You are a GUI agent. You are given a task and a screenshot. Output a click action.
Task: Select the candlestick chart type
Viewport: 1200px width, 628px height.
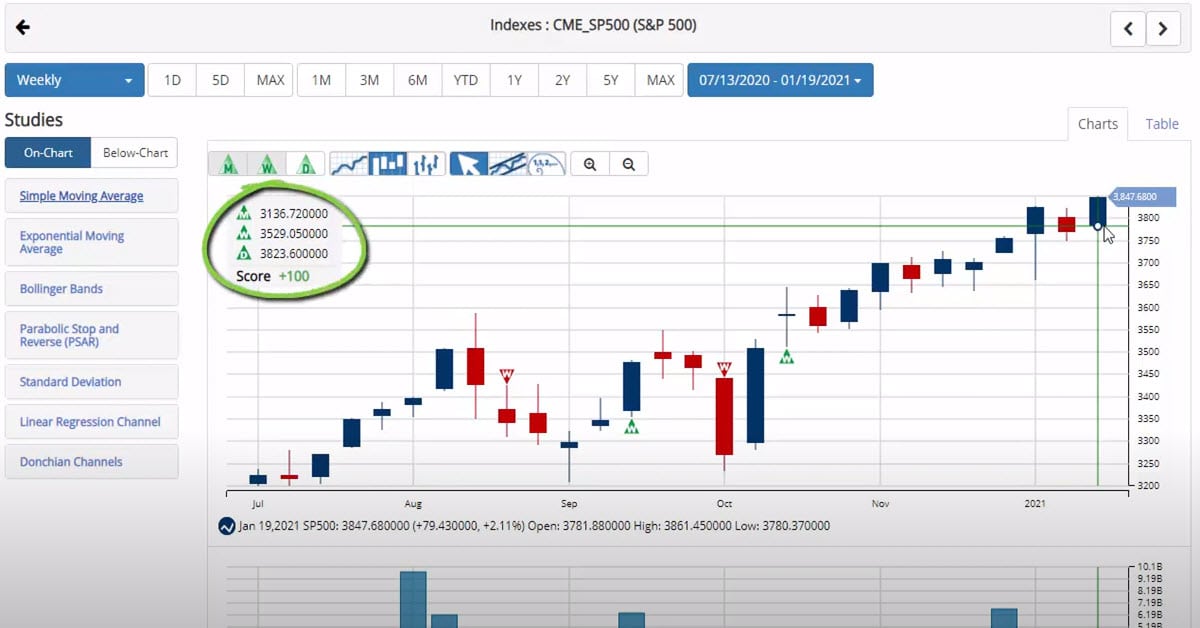(388, 164)
